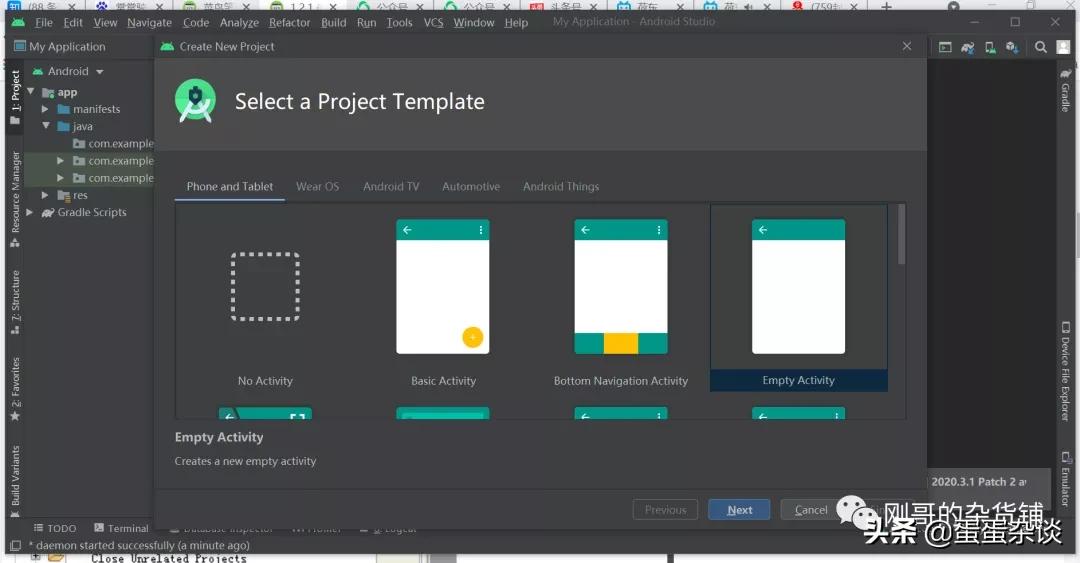
Task: Open the AVD Manager icon
Action: tap(989, 47)
